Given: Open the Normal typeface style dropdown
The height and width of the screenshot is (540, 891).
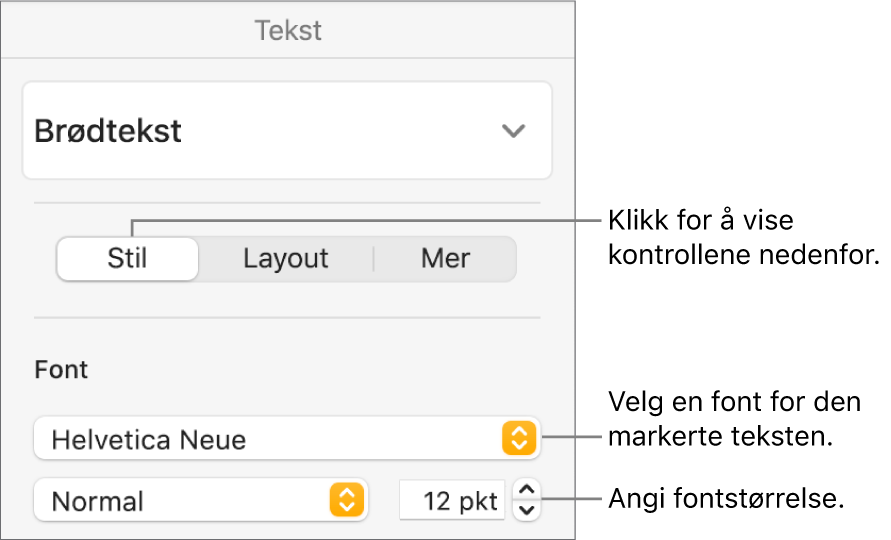Looking at the screenshot, I should [x=201, y=501].
